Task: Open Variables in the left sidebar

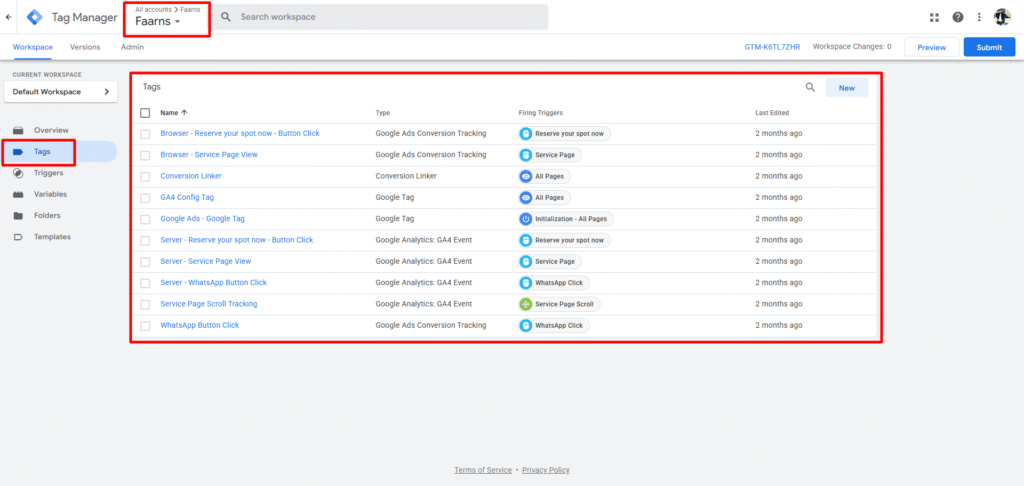Action: [50, 194]
